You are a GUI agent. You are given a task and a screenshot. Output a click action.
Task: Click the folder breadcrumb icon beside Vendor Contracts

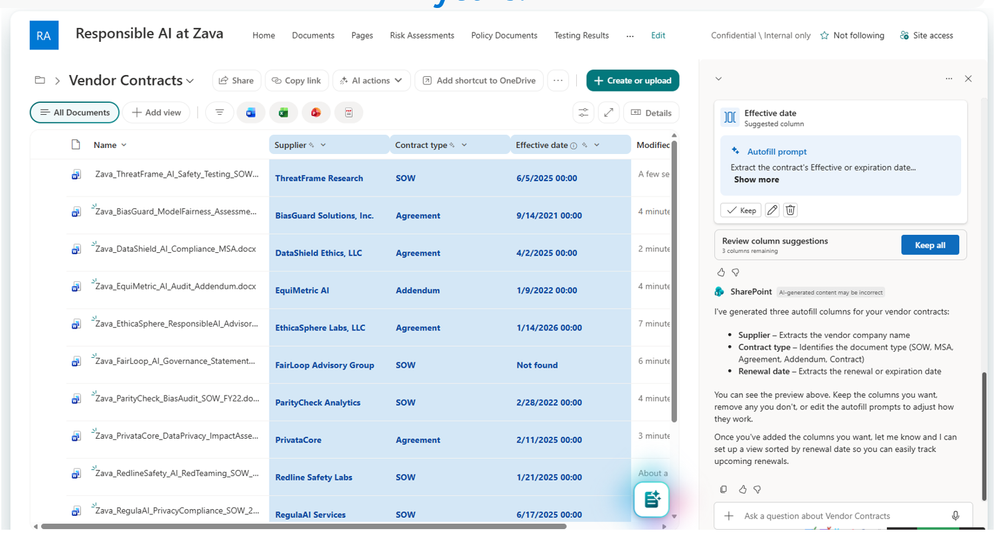point(40,80)
